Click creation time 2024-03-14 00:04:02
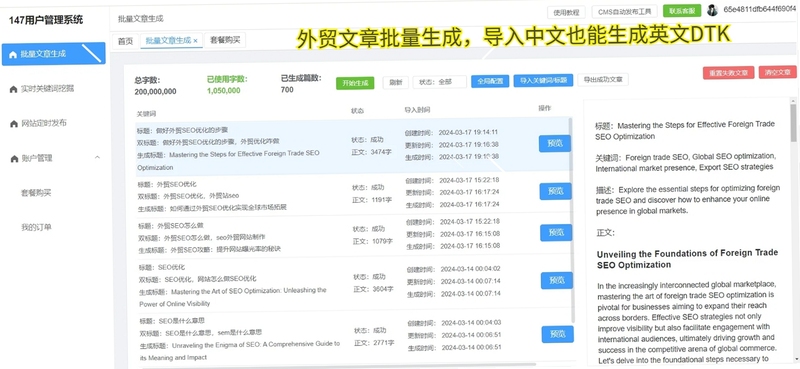The height and width of the screenshot is (369, 800). (x=470, y=269)
